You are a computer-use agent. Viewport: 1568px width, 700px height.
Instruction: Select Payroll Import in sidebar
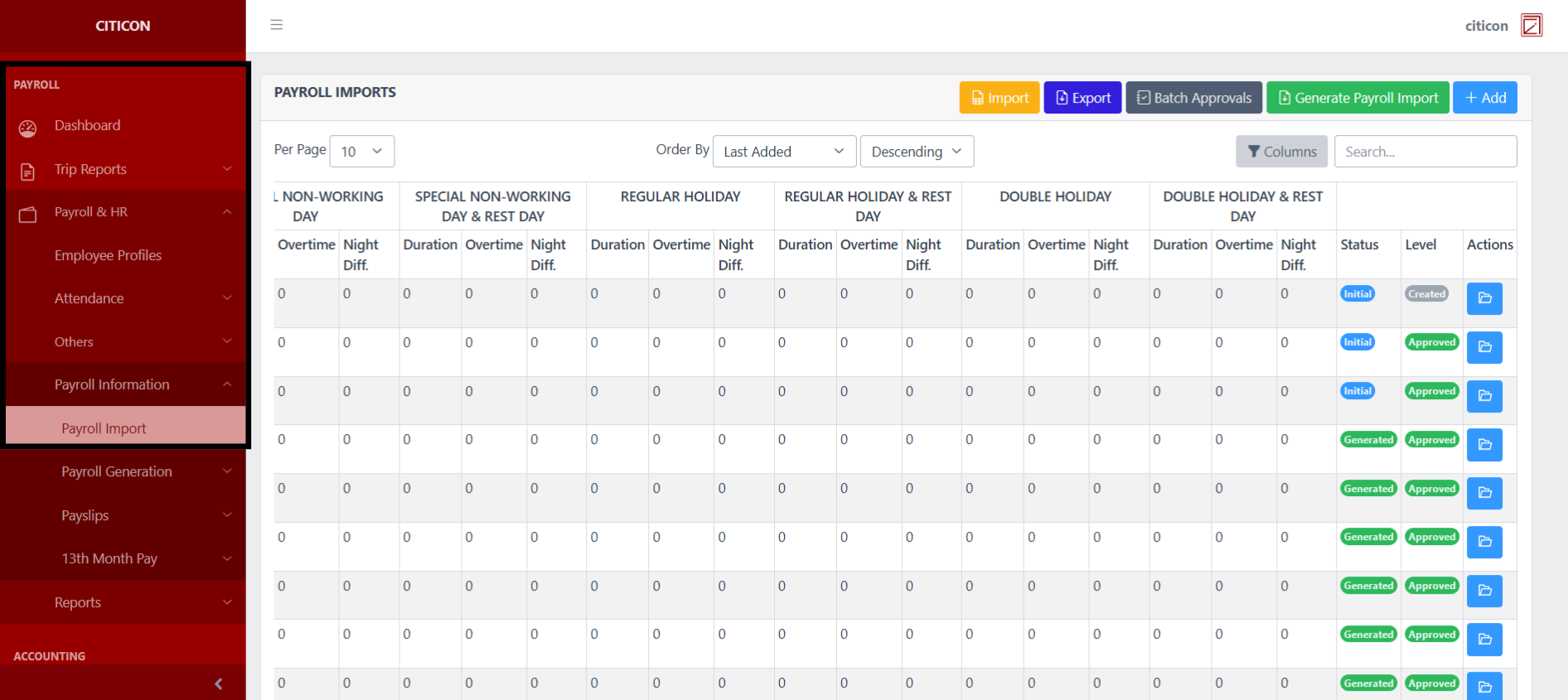tap(104, 428)
